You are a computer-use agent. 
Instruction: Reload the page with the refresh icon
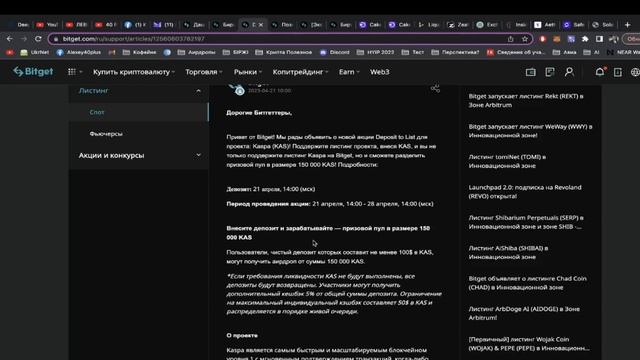(38, 39)
